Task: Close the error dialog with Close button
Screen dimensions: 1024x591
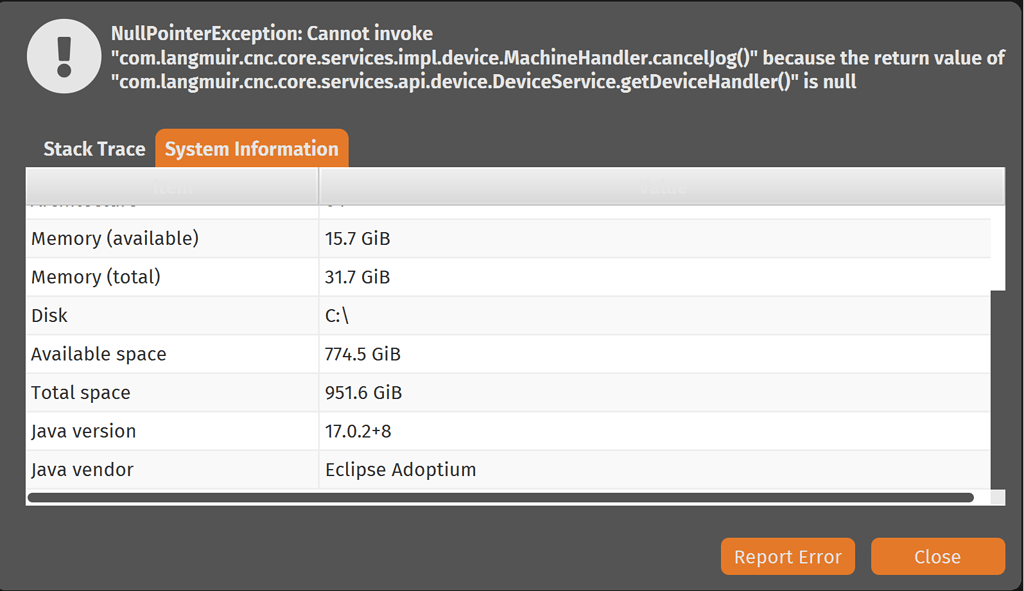Action: 937,557
